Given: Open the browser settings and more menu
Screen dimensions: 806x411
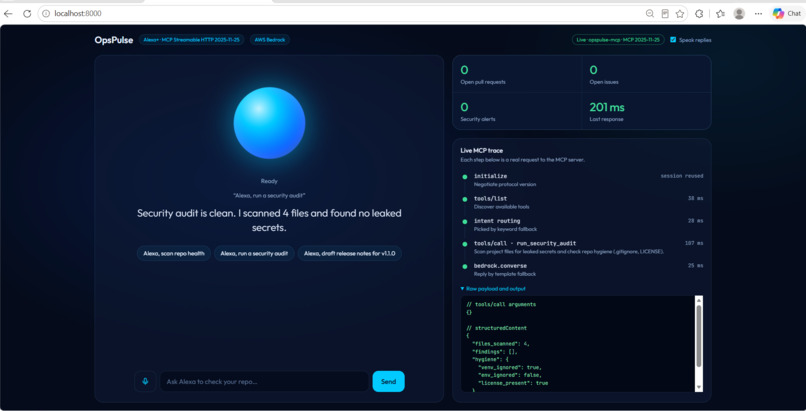Looking at the screenshot, I should 758,14.
